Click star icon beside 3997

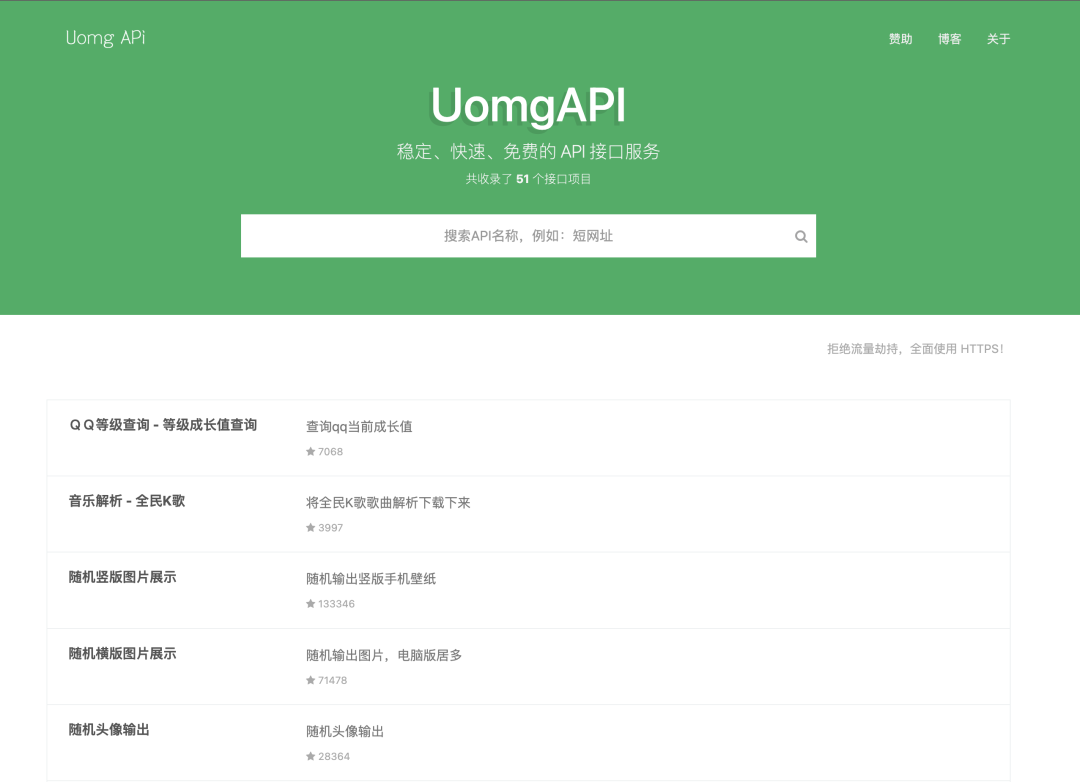click(x=311, y=528)
